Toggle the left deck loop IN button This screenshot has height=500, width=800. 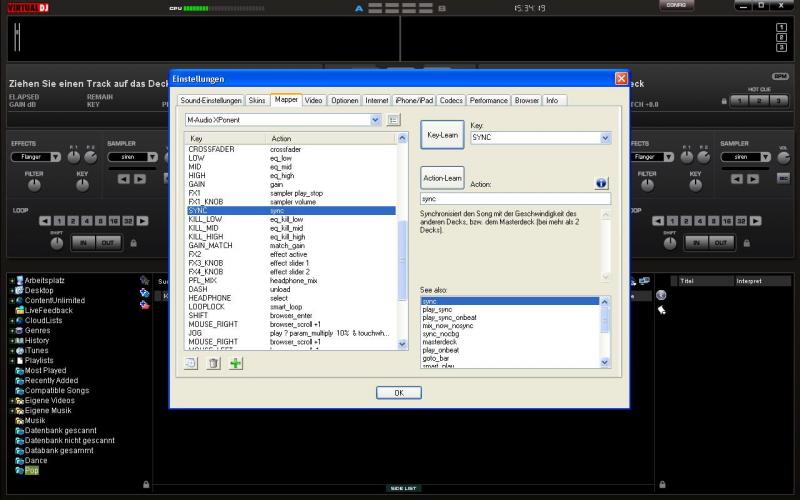coord(83,243)
